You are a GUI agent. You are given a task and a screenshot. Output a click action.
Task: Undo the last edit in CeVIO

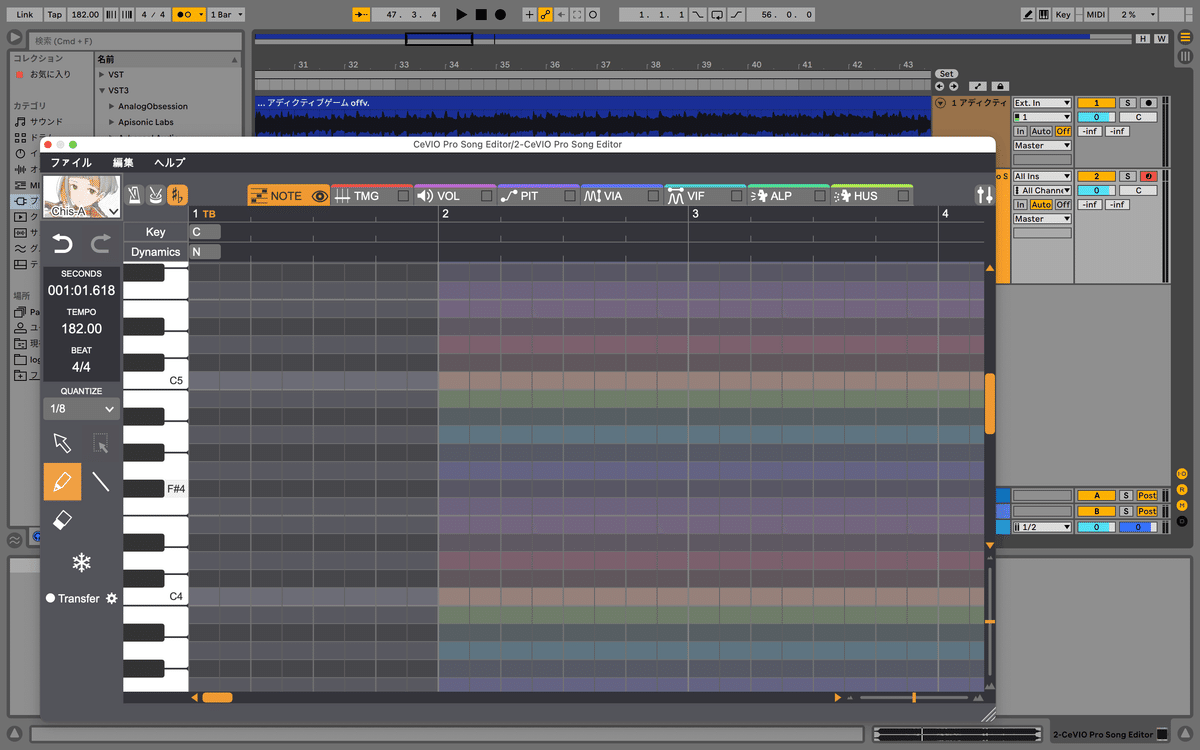click(x=62, y=243)
